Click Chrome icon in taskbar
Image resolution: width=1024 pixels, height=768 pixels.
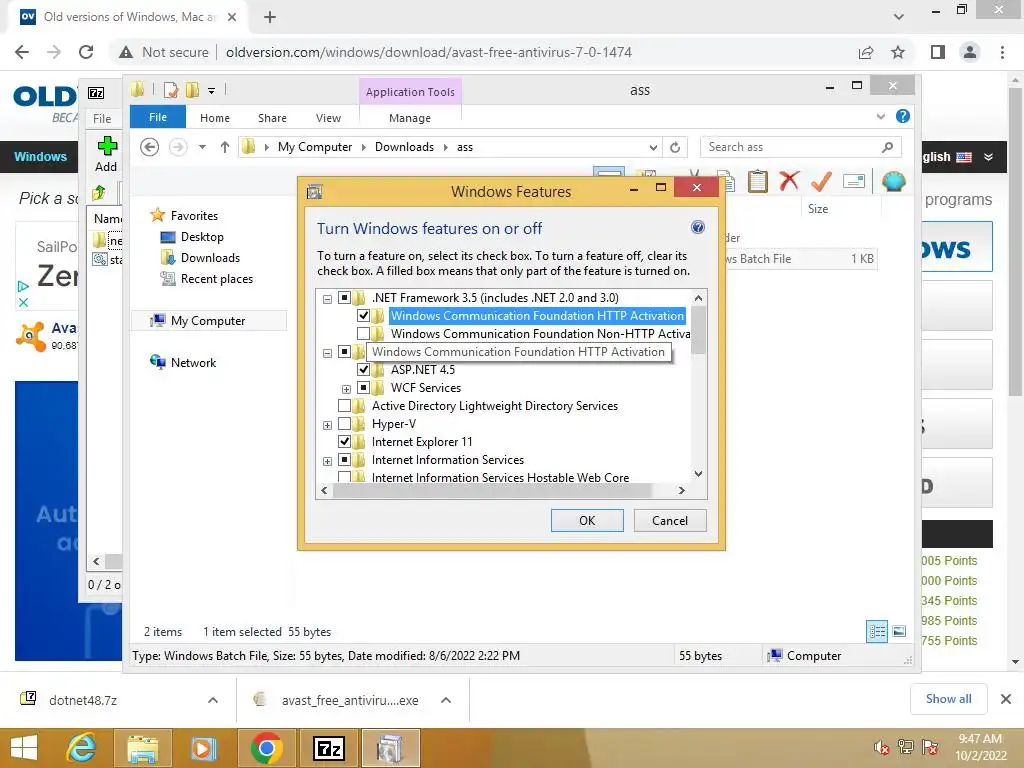pos(266,748)
